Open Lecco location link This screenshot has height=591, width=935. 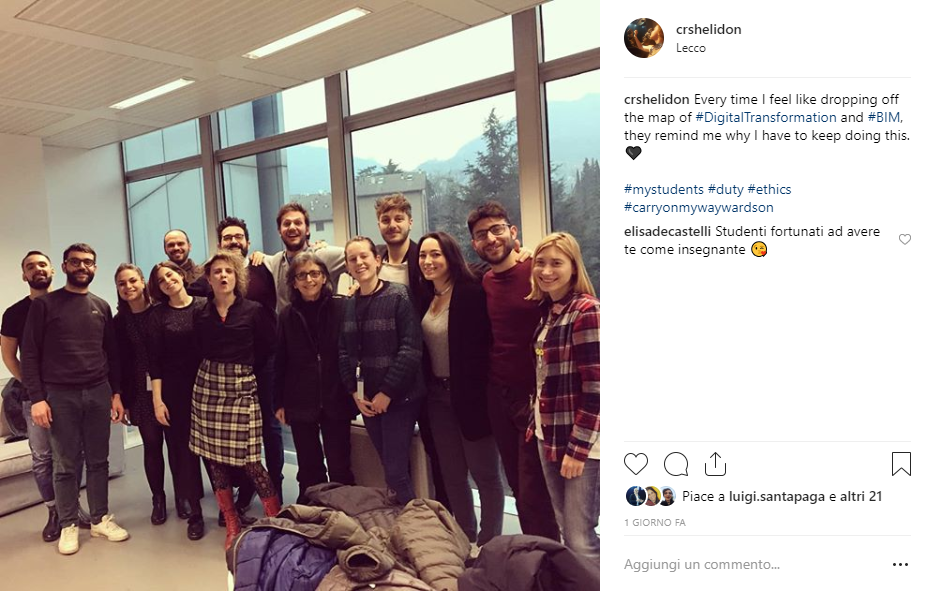click(x=691, y=48)
